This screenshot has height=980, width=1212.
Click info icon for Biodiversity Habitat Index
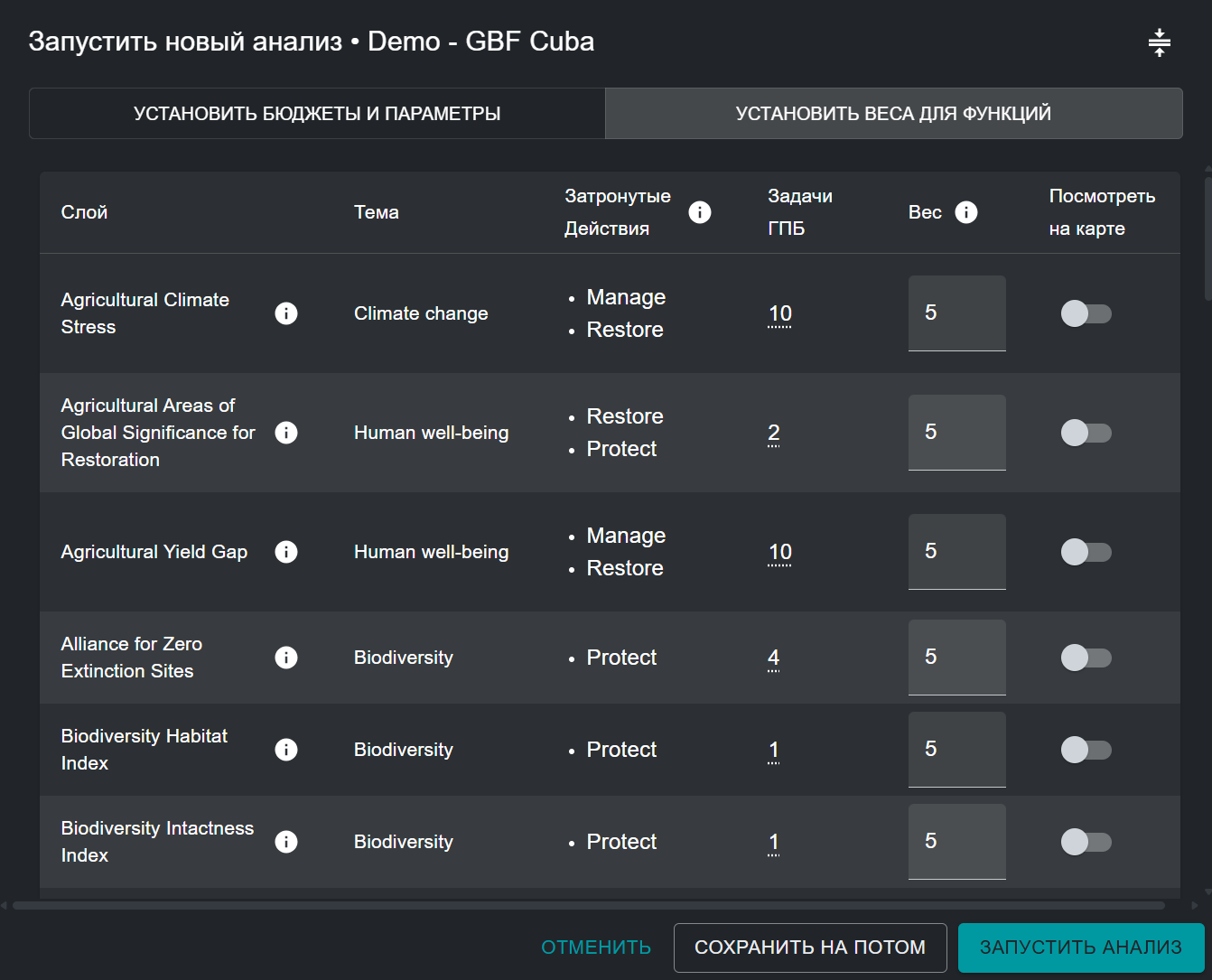pyautogui.click(x=286, y=750)
